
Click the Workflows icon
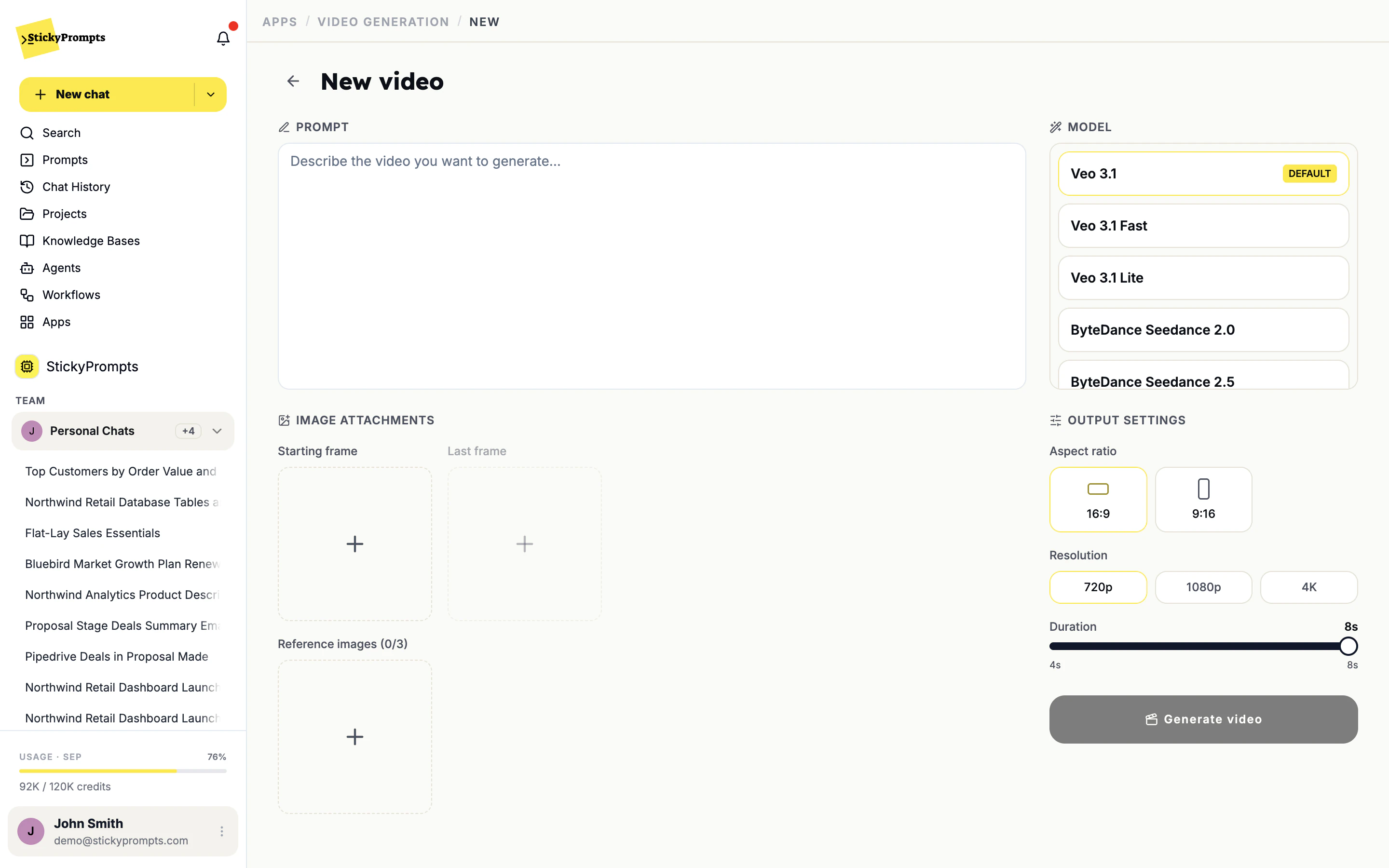(27, 295)
